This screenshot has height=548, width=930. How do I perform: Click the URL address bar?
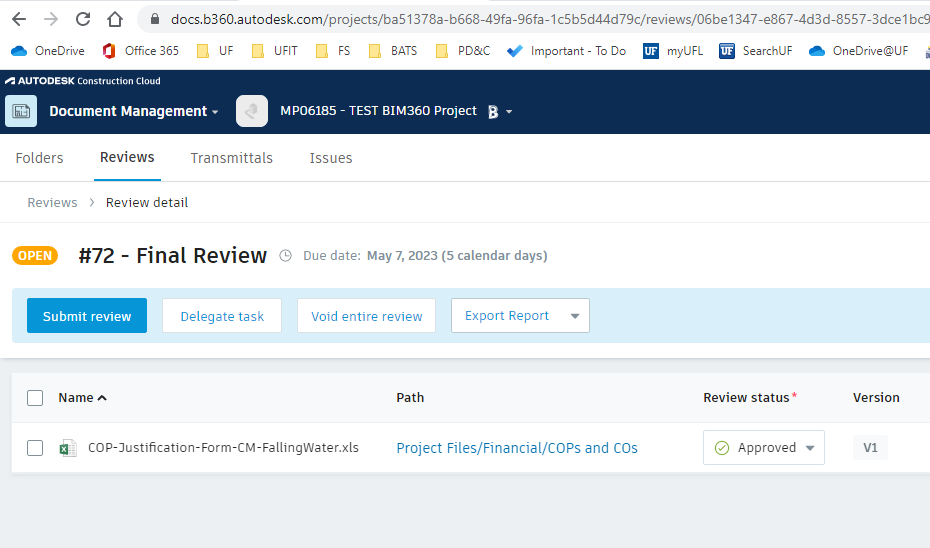pyautogui.click(x=534, y=20)
